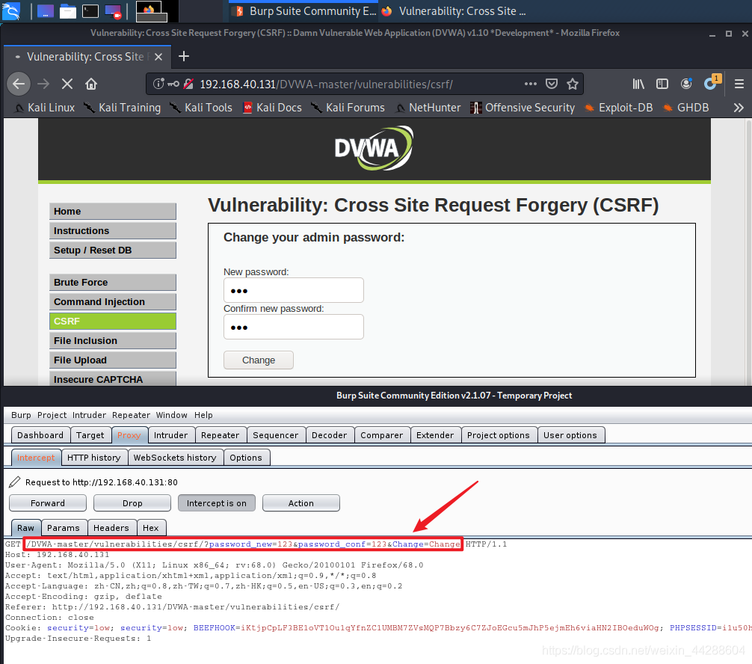The height and width of the screenshot is (664, 752).
Task: Open the WebSockets history sub-tab
Action: point(175,458)
